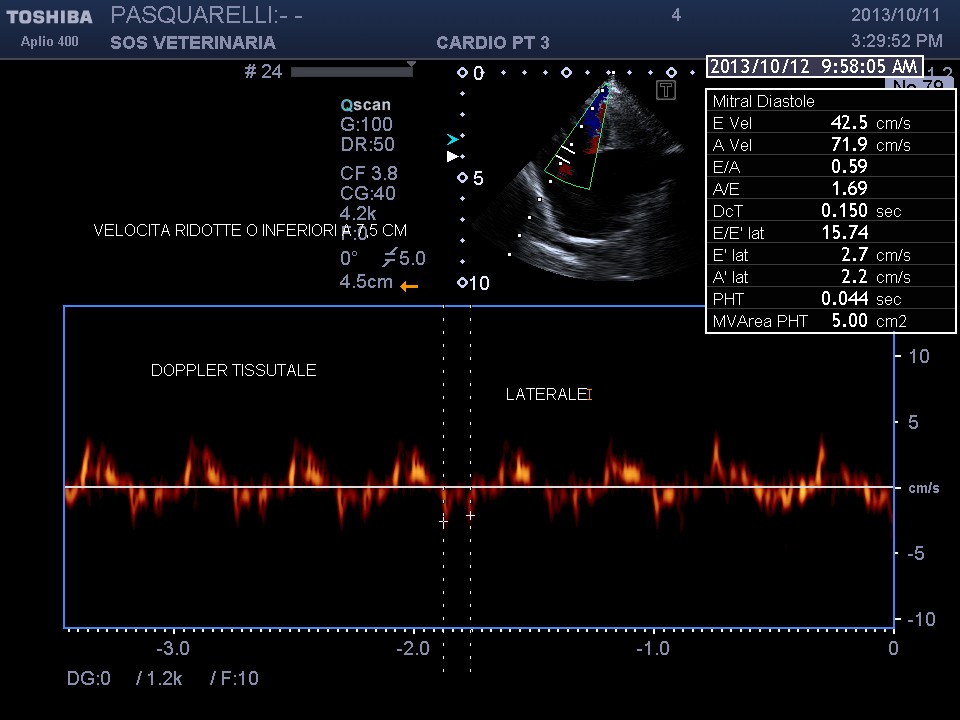Screen dimensions: 960x720
Task: Click the left measurement caliper cross
Action: click(443, 522)
